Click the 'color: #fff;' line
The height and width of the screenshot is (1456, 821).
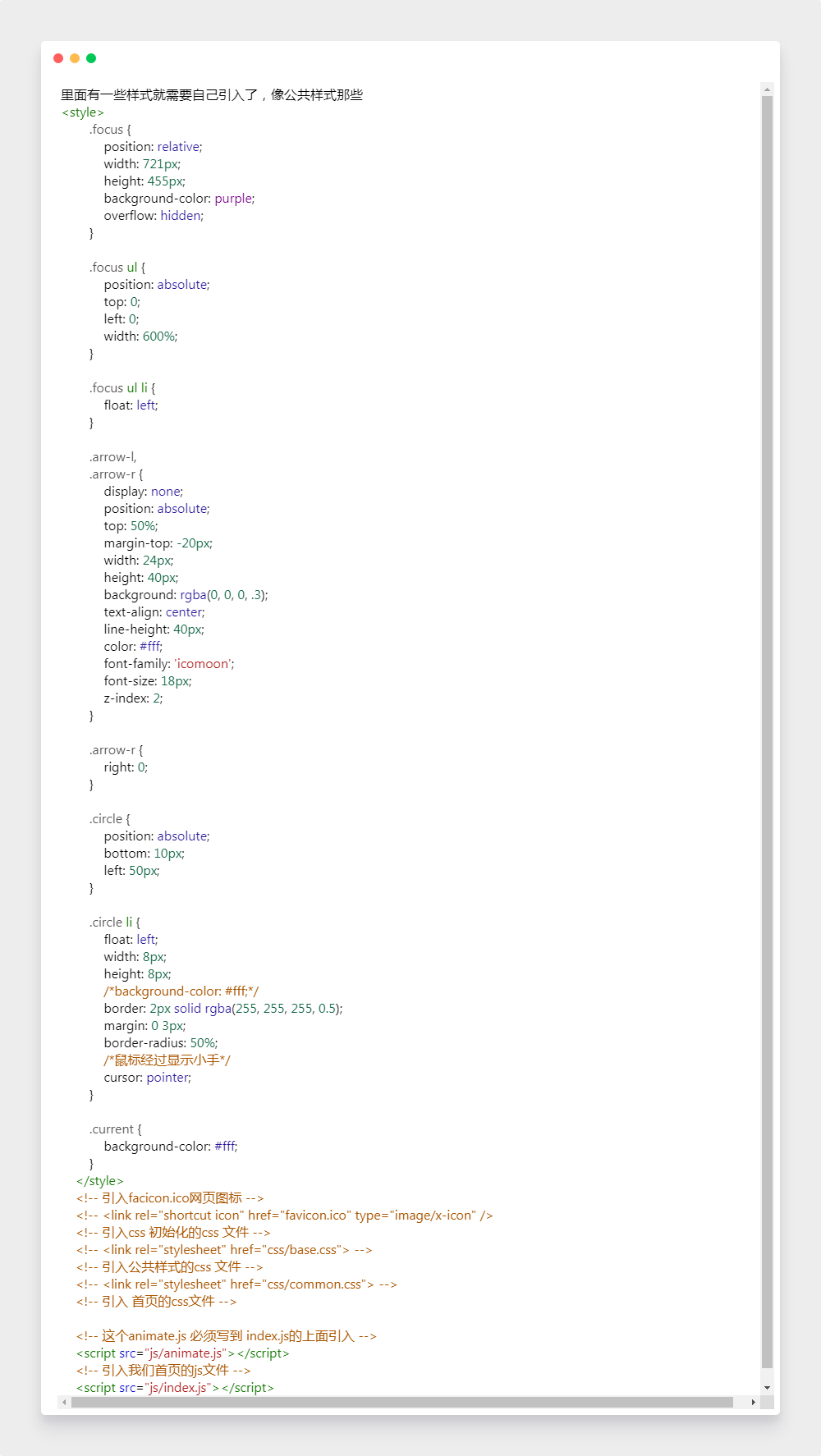133,647
